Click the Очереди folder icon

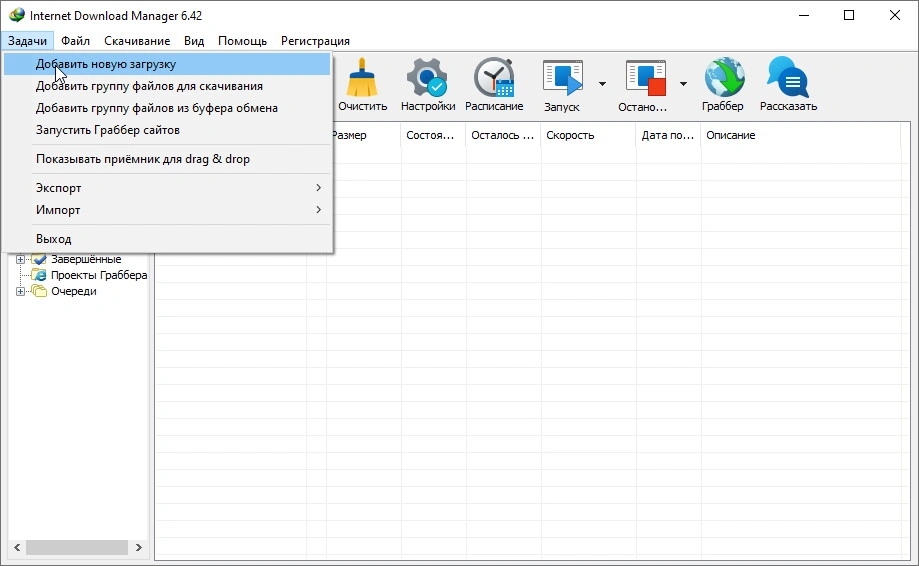39,291
